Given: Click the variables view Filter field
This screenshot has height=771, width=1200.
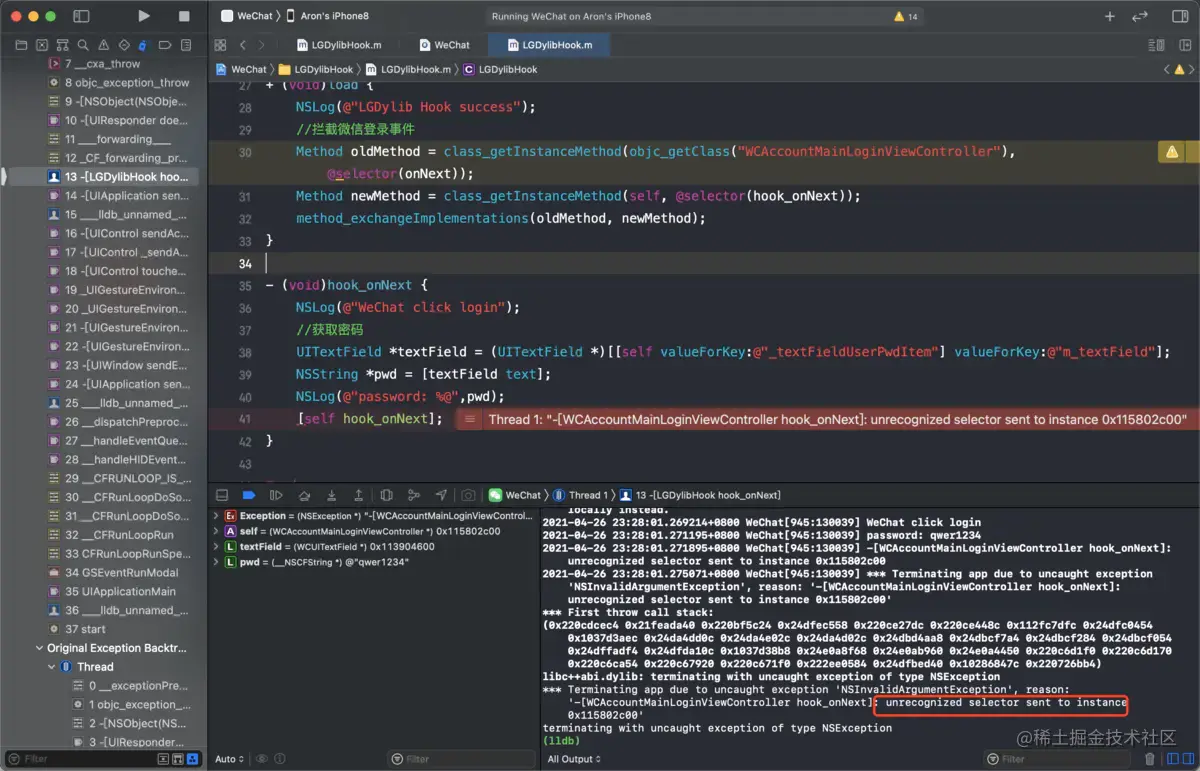Looking at the screenshot, I should tap(460, 759).
